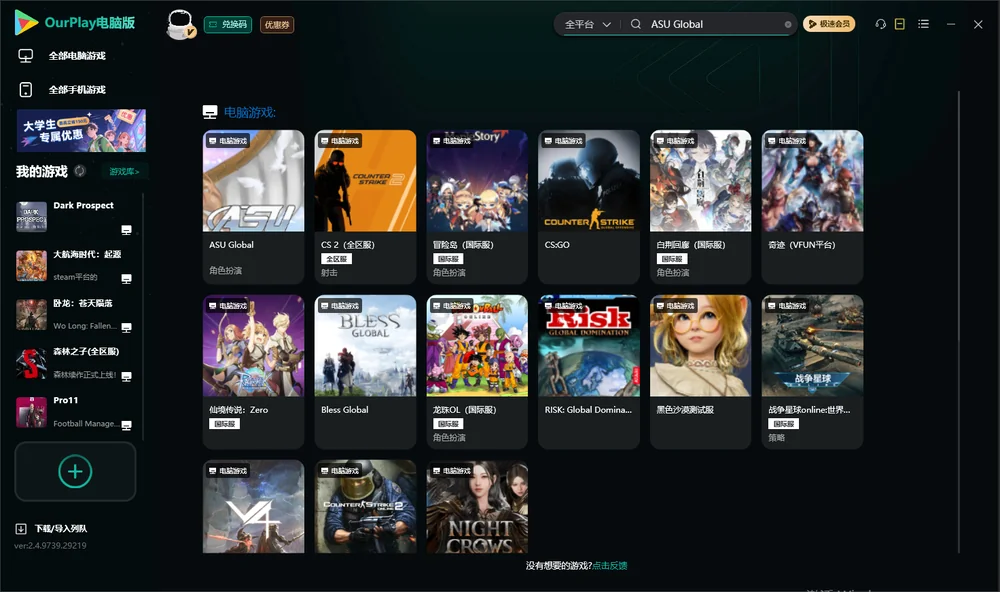Open the CS 2 (全区服) game card
This screenshot has width=1000, height=592.
pos(365,207)
